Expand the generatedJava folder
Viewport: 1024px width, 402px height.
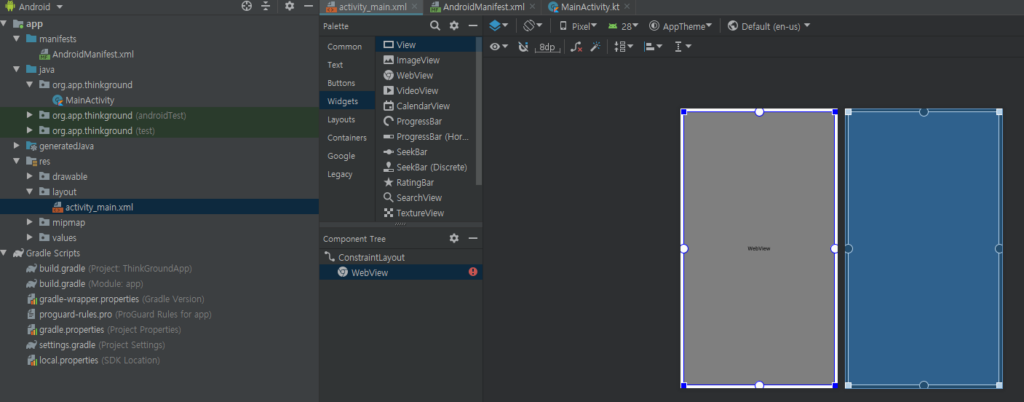coord(16,146)
